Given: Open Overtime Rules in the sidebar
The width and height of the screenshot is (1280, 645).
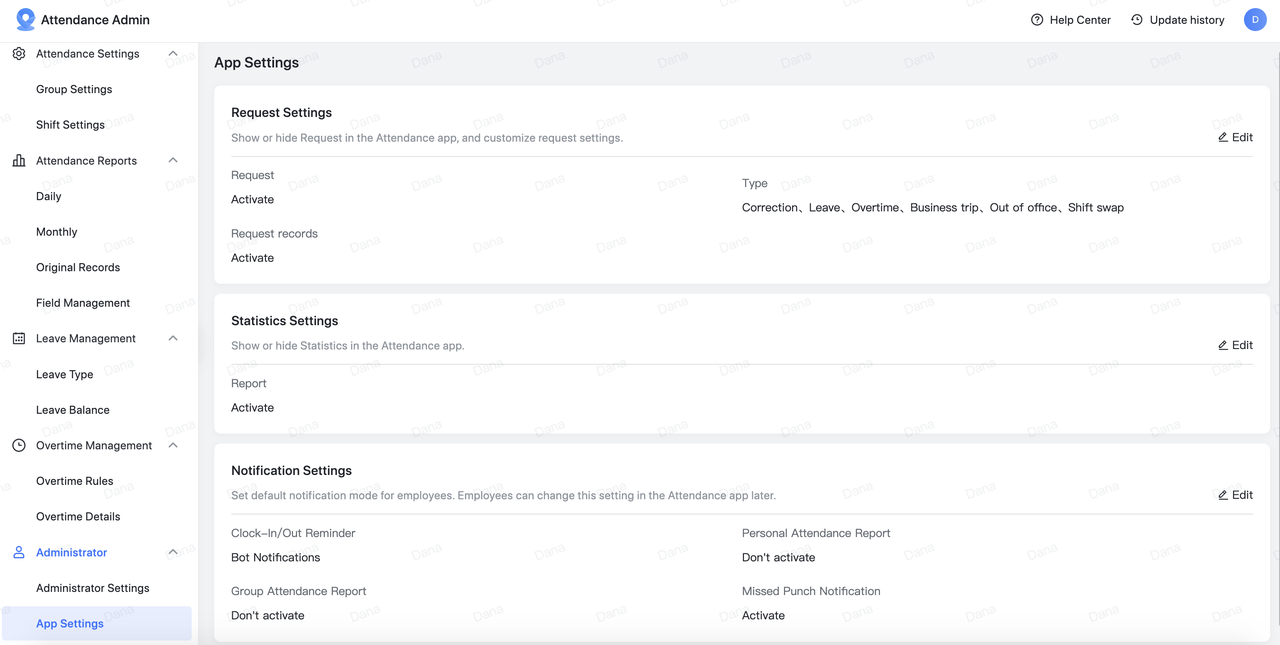Looking at the screenshot, I should tap(75, 481).
